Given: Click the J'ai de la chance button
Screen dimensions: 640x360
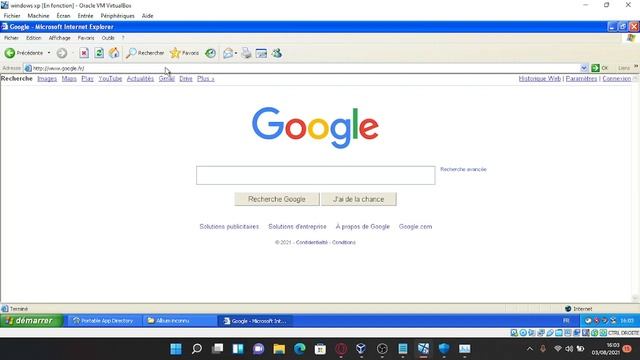Looking at the screenshot, I should click(358, 199).
